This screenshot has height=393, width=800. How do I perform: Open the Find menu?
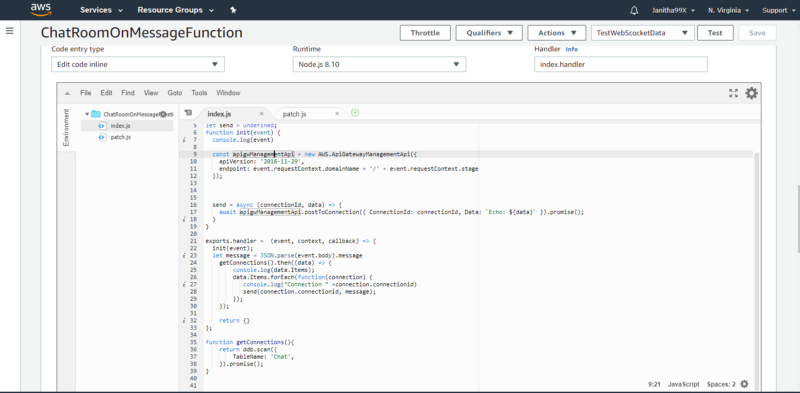click(x=128, y=93)
